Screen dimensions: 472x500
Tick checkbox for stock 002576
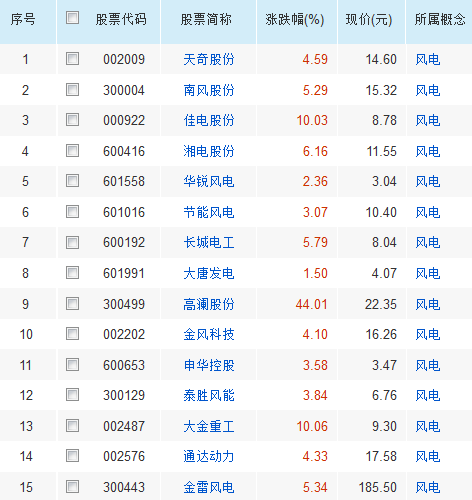point(72,456)
